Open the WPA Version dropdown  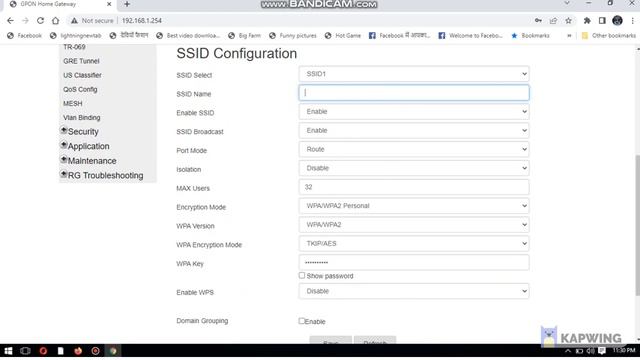[414, 224]
